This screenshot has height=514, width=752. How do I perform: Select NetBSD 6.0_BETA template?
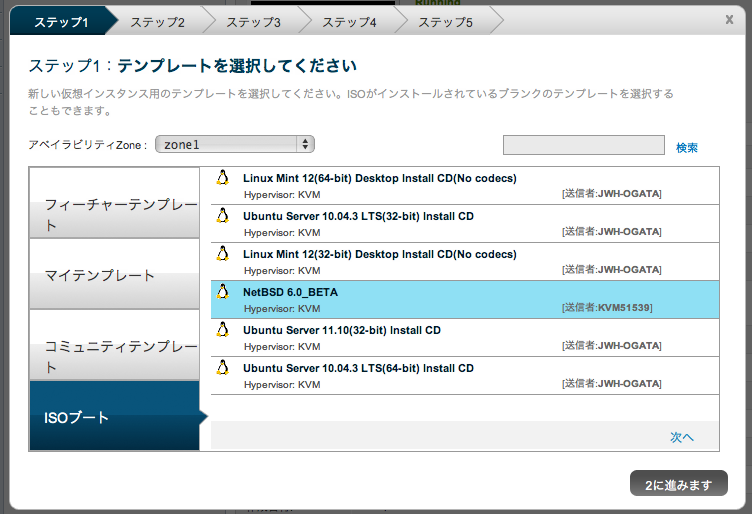pos(465,300)
